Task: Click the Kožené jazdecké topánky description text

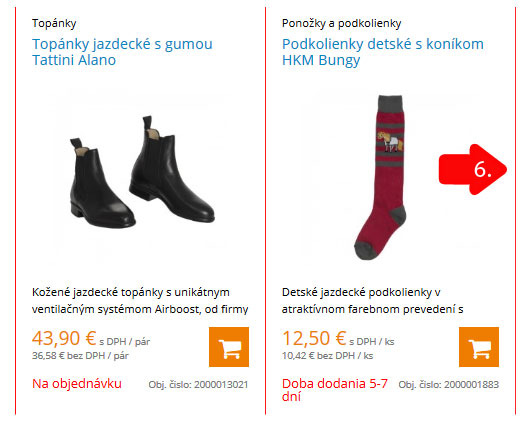Action: click(140, 301)
